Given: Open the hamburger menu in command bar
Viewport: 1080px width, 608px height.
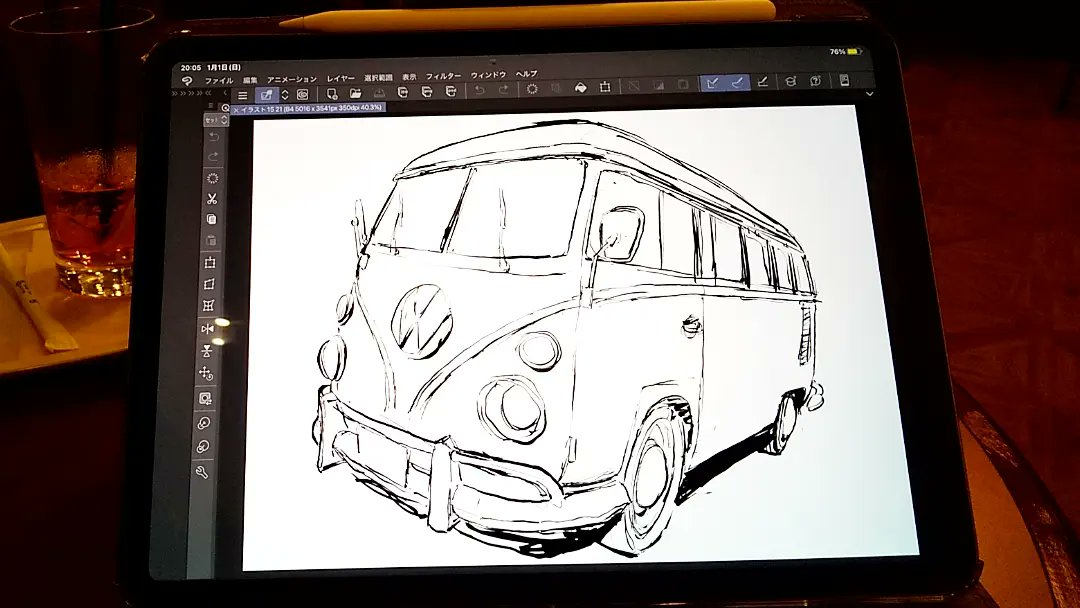Looking at the screenshot, I should tap(242, 96).
